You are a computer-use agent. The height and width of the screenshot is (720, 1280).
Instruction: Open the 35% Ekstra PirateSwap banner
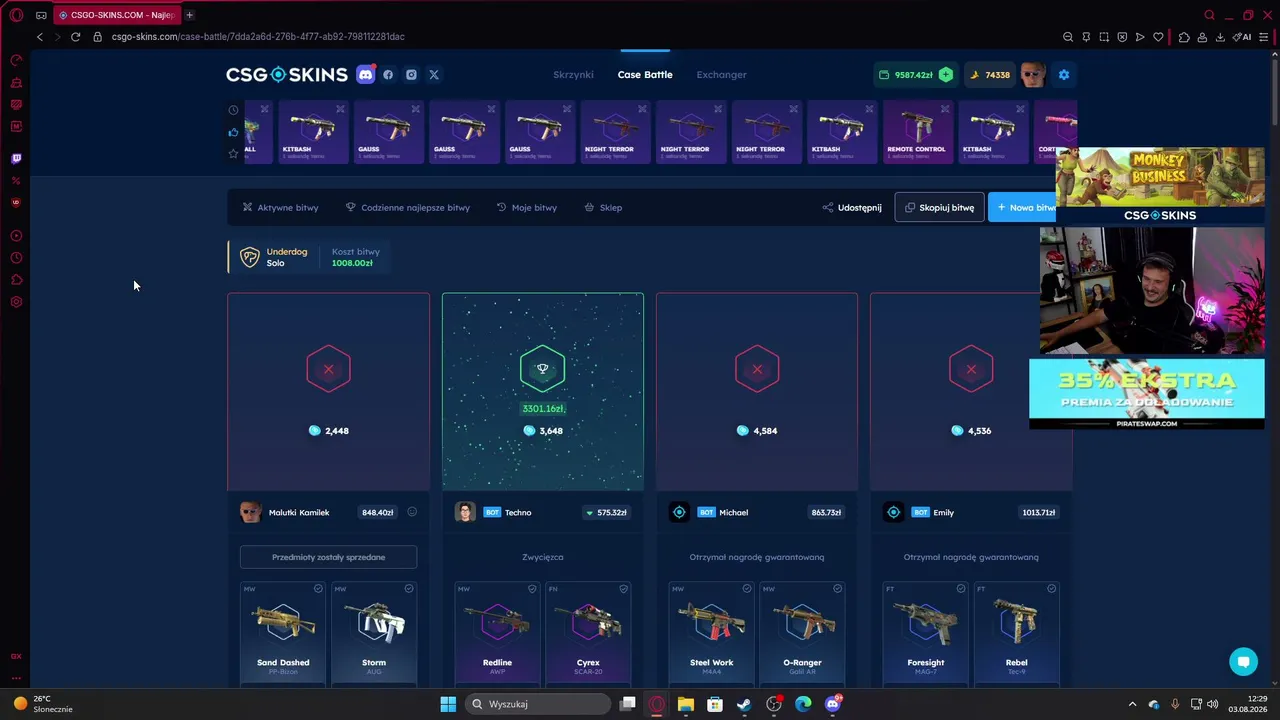[x=1147, y=394]
